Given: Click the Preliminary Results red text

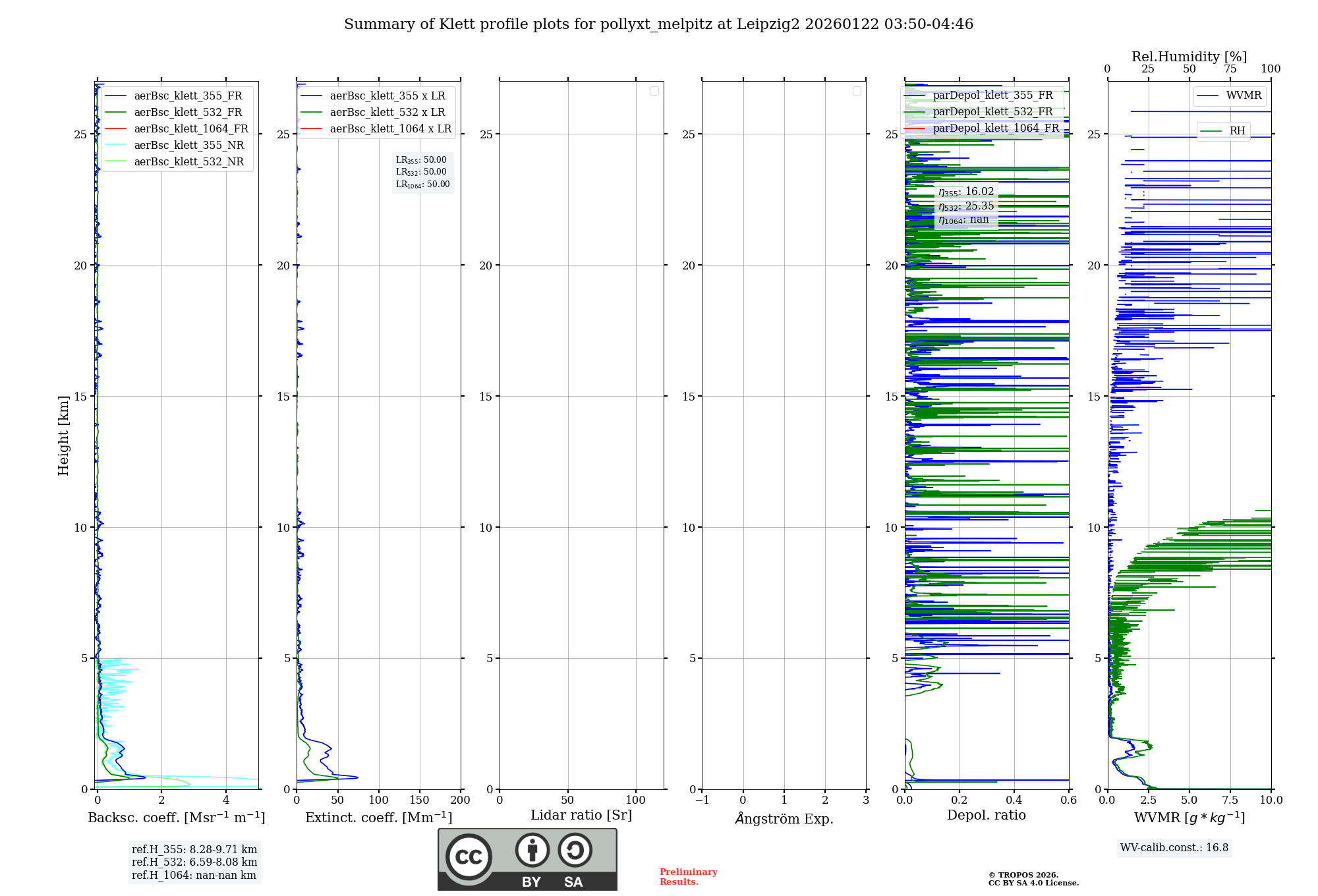Looking at the screenshot, I should point(688,876).
